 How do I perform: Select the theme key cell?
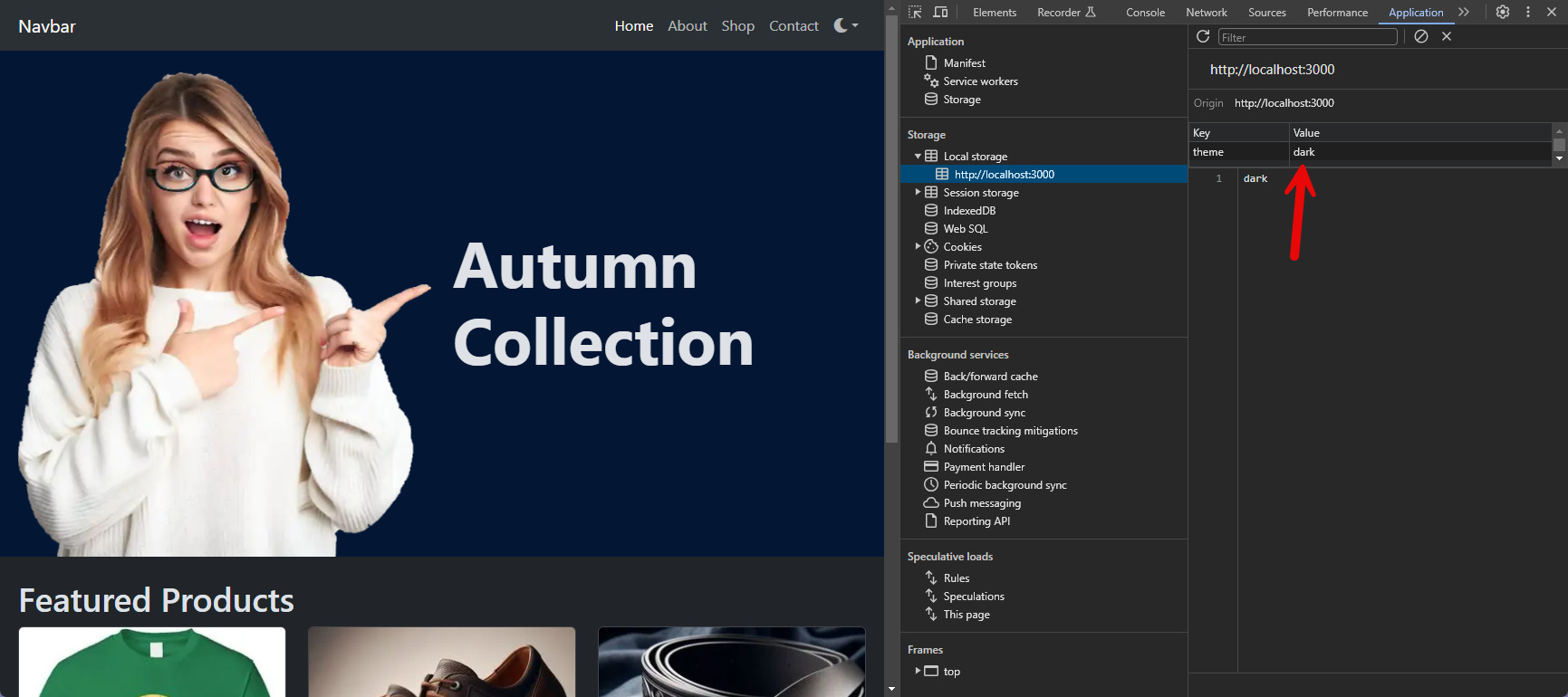(1239, 152)
